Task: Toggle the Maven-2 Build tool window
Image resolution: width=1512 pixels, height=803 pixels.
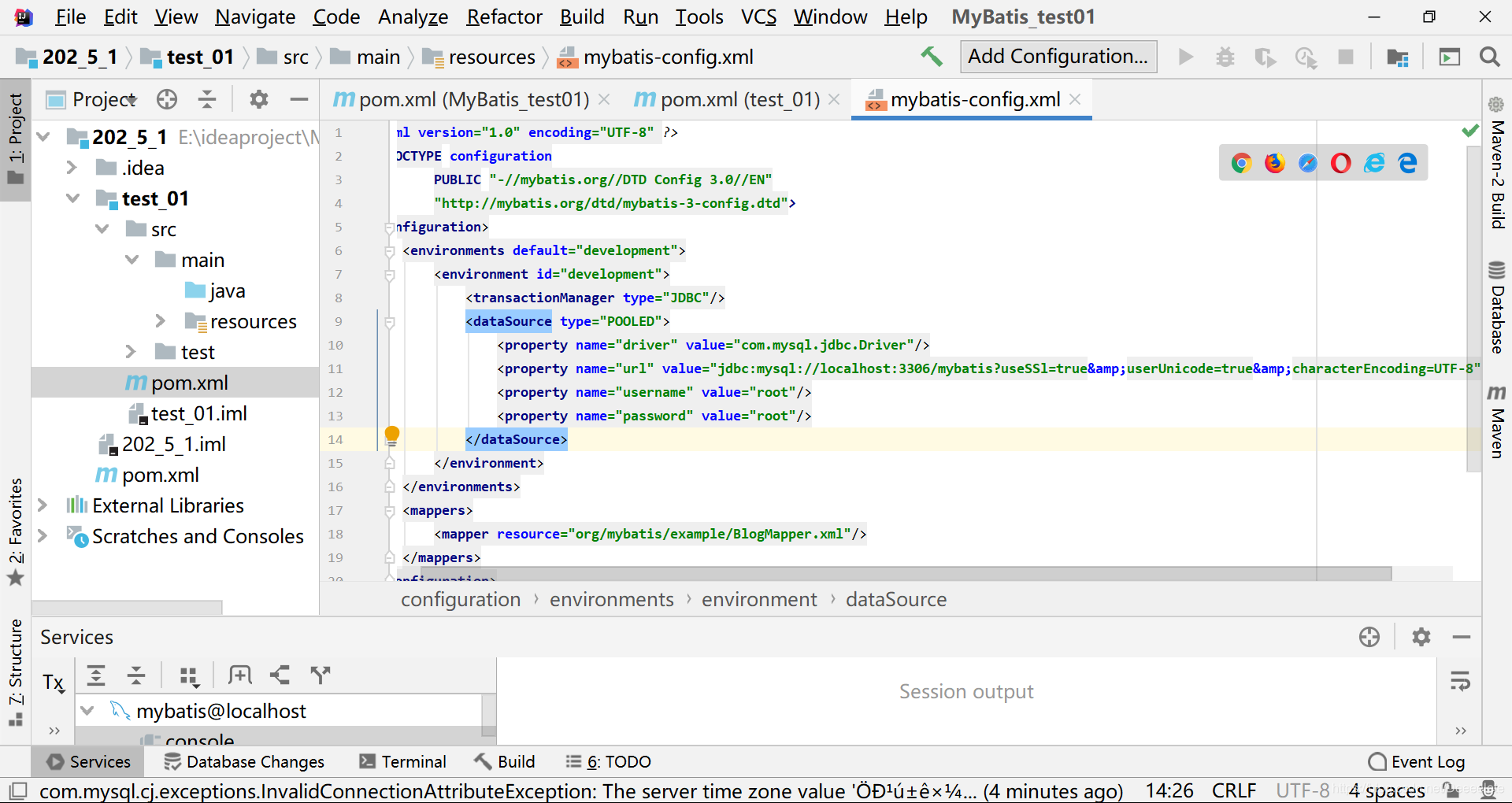Action: [1497, 163]
